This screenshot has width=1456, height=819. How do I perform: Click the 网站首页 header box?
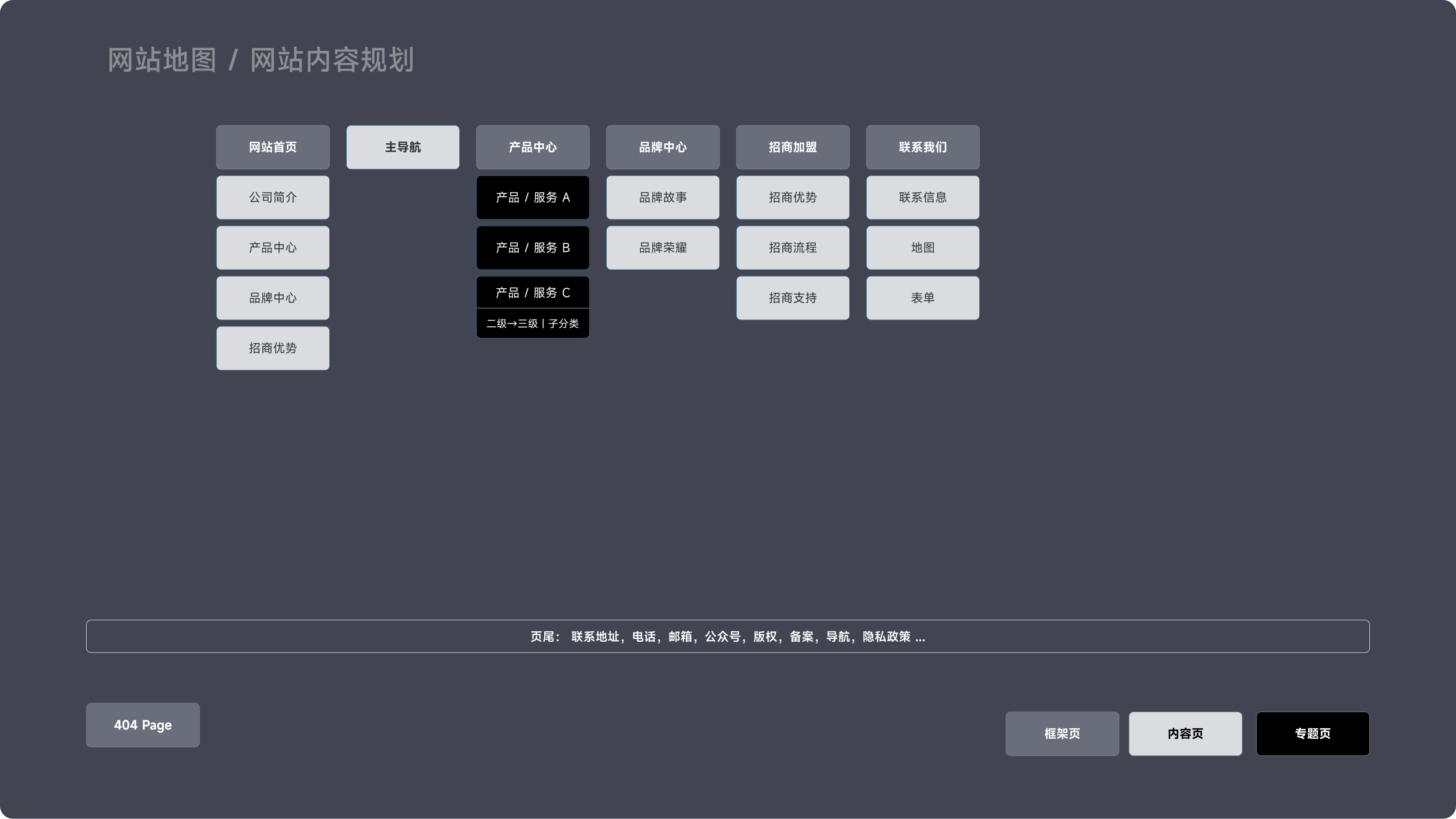[273, 147]
